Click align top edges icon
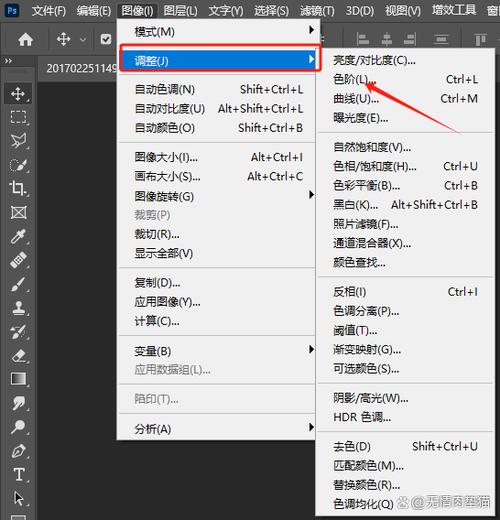The height and width of the screenshot is (520, 500). pos(480,39)
